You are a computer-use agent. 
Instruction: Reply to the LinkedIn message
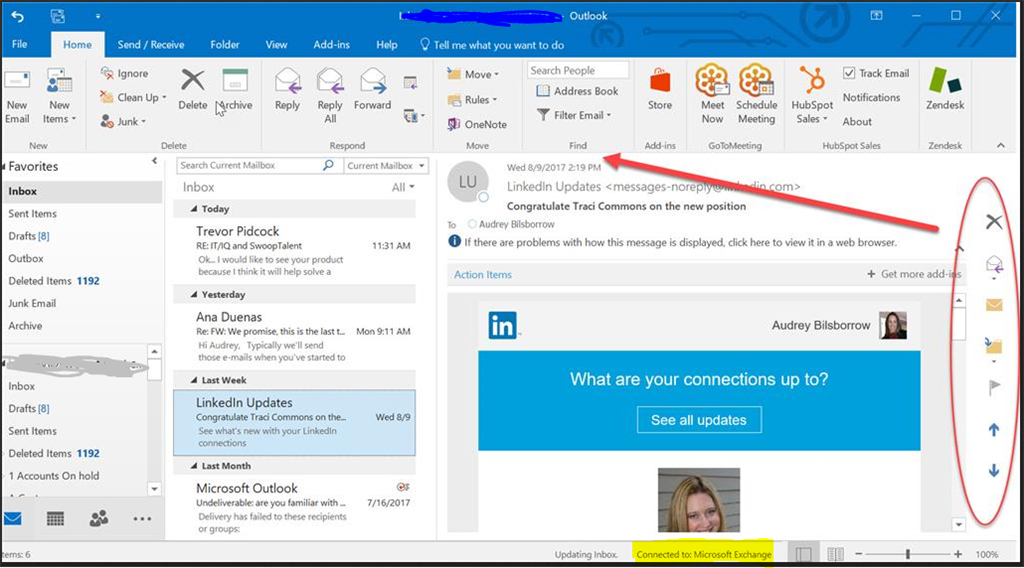[x=287, y=89]
